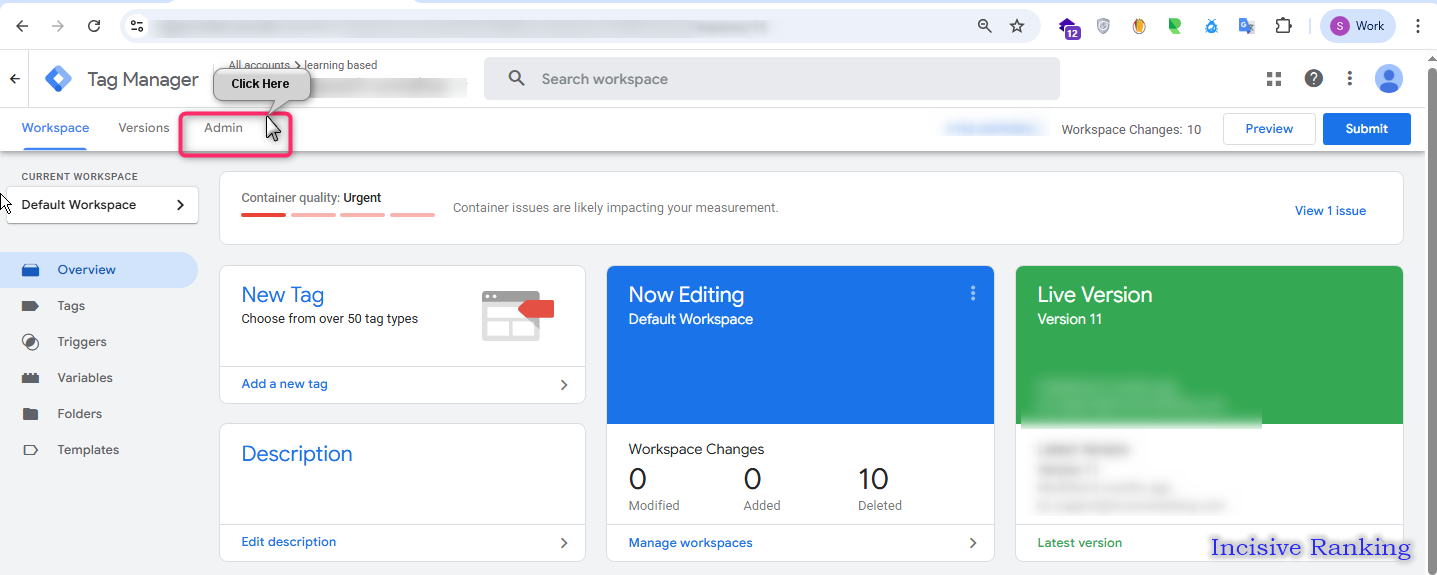Click the chevron beside Add a new tag
This screenshot has height=575, width=1437.
[564, 385]
